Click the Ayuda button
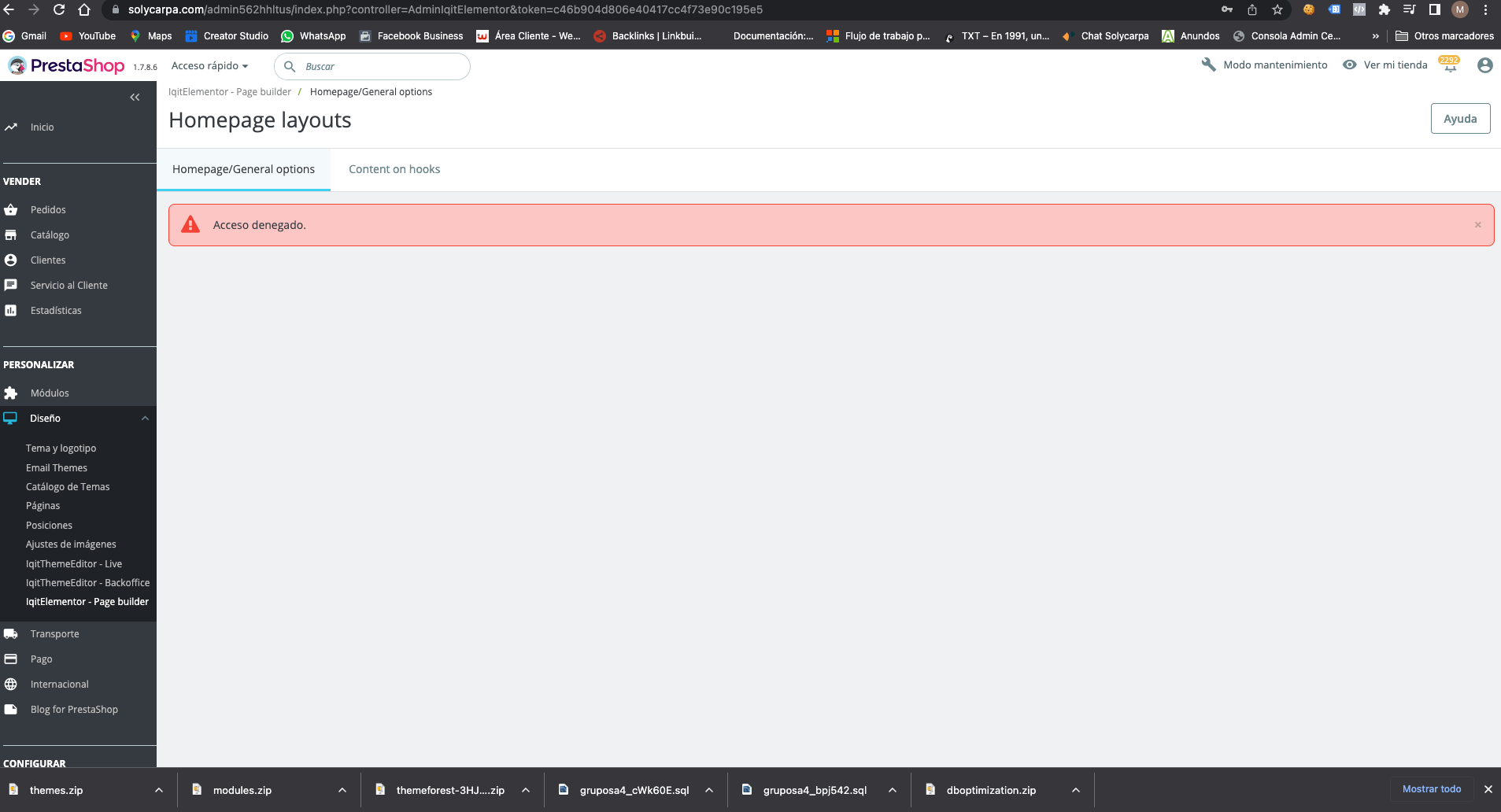The height and width of the screenshot is (812, 1501). pyautogui.click(x=1460, y=118)
